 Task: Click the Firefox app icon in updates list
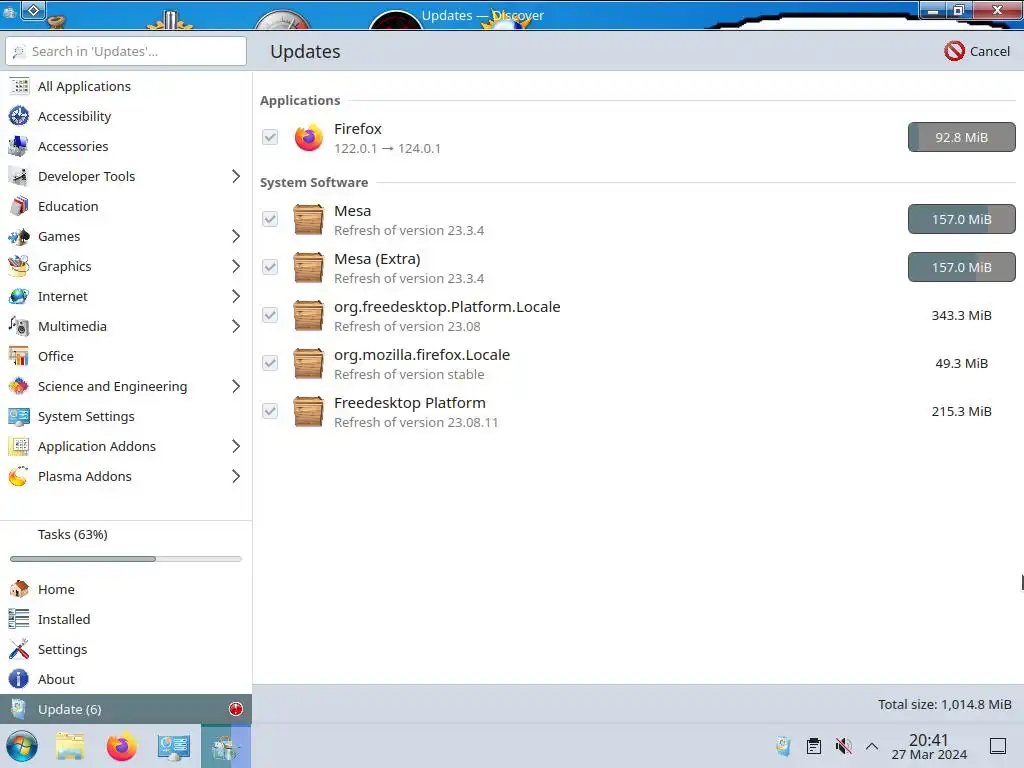pyautogui.click(x=308, y=138)
